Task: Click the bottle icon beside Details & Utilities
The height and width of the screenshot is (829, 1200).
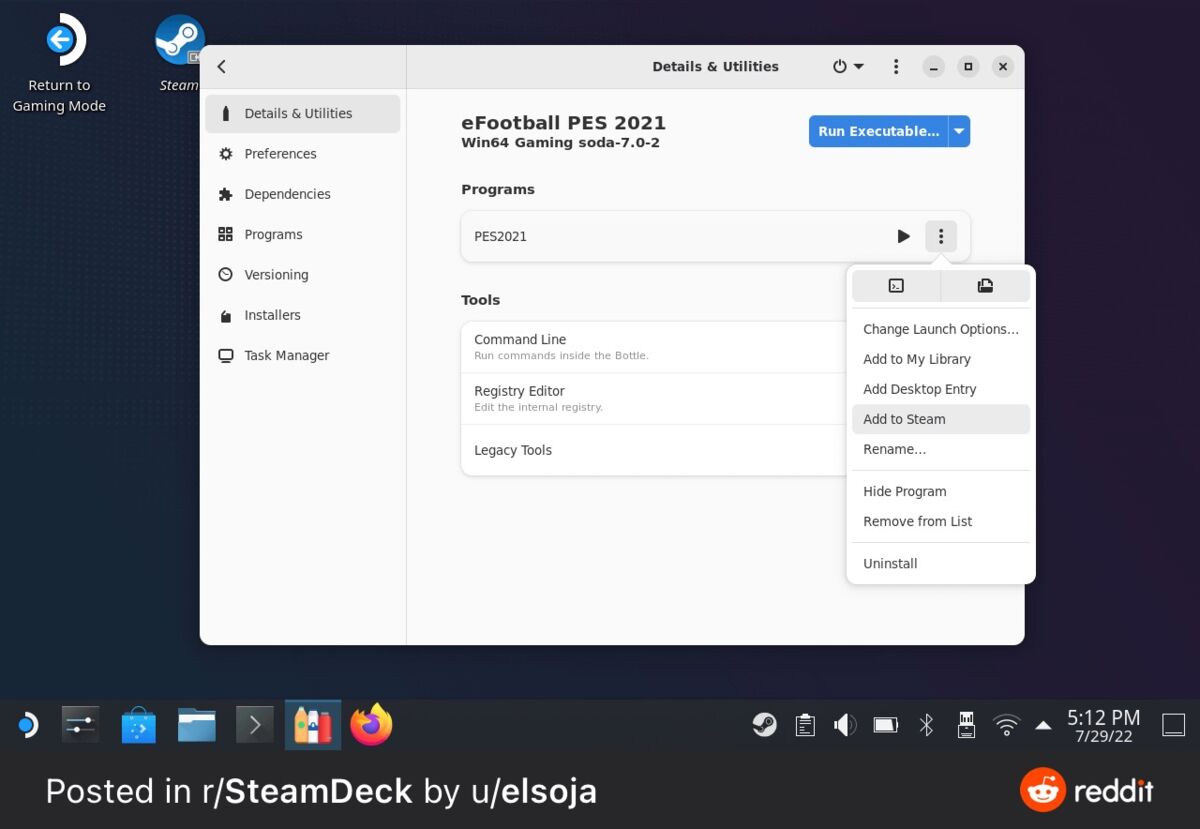Action: pos(225,113)
